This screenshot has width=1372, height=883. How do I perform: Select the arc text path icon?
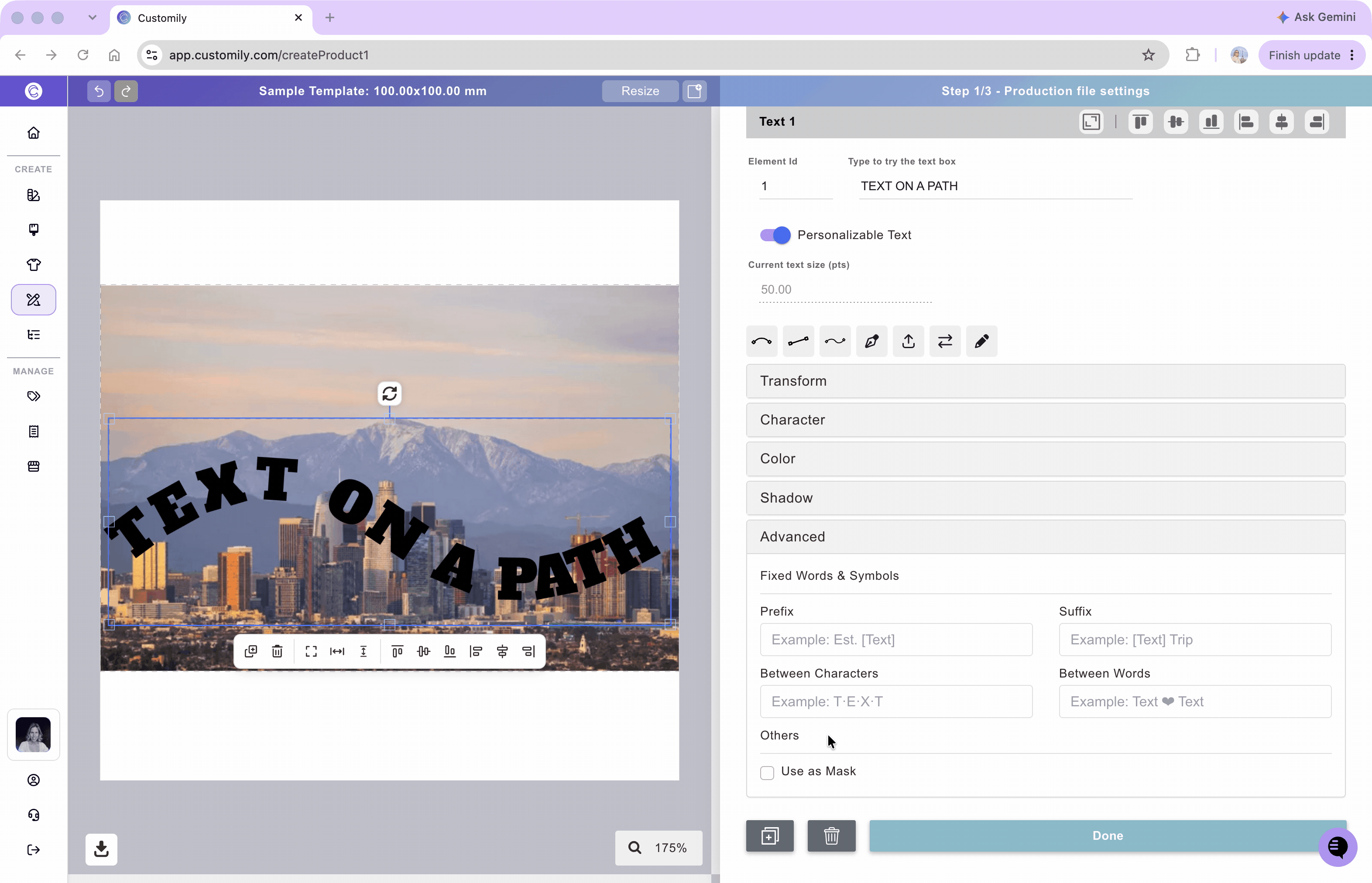(x=761, y=341)
